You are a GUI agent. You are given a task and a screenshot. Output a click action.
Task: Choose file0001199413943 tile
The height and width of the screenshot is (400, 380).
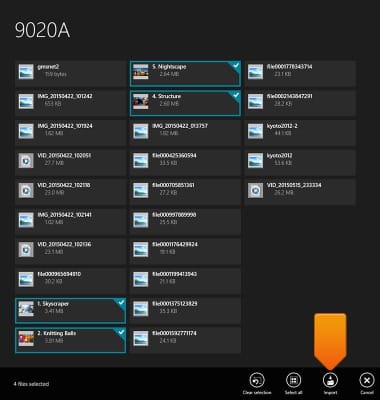tap(185, 281)
